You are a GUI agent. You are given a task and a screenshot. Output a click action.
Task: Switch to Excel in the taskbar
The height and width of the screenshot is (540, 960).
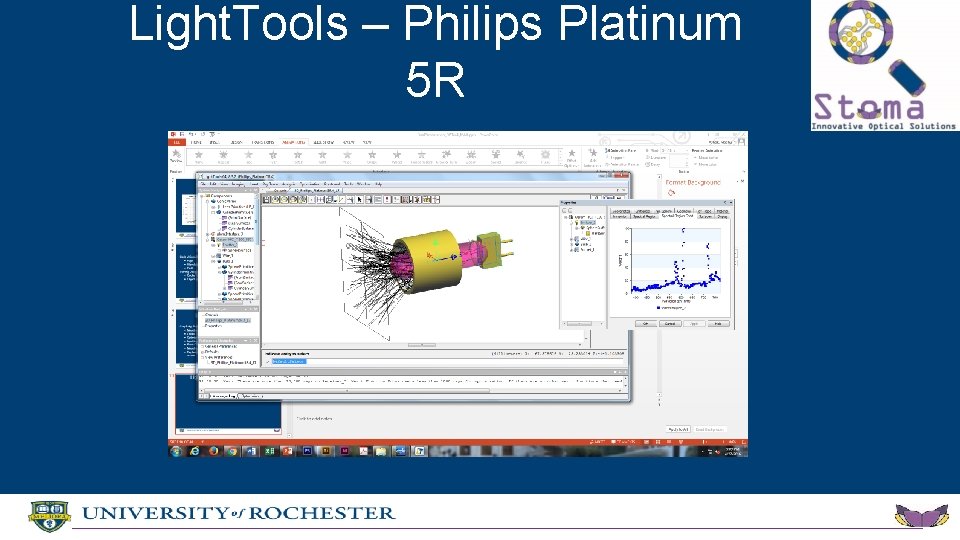(x=269, y=451)
